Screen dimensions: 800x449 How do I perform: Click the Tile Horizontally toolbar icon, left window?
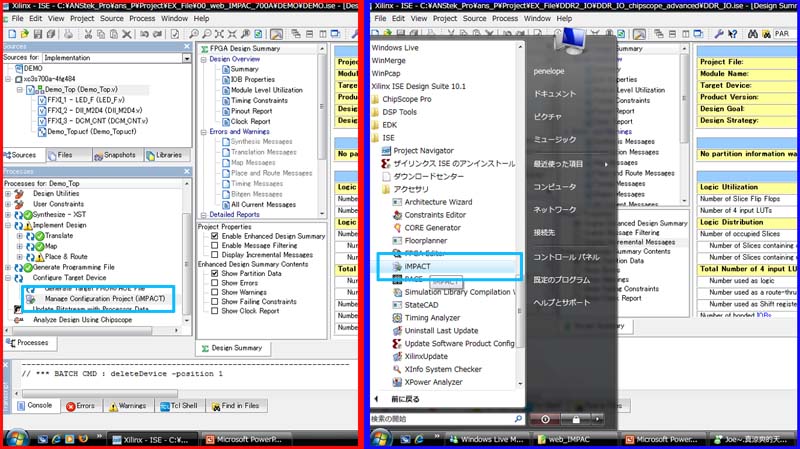click(x=309, y=34)
